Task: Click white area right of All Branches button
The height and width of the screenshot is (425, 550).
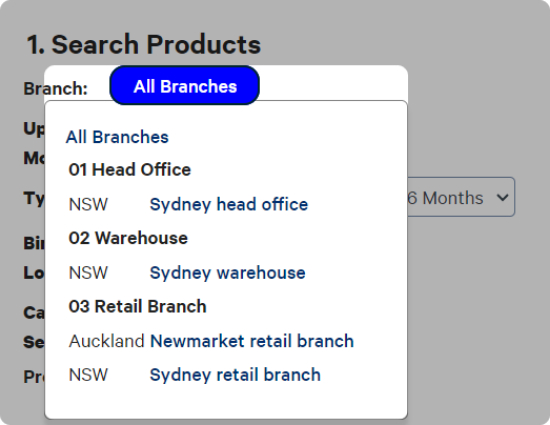Action: [333, 83]
